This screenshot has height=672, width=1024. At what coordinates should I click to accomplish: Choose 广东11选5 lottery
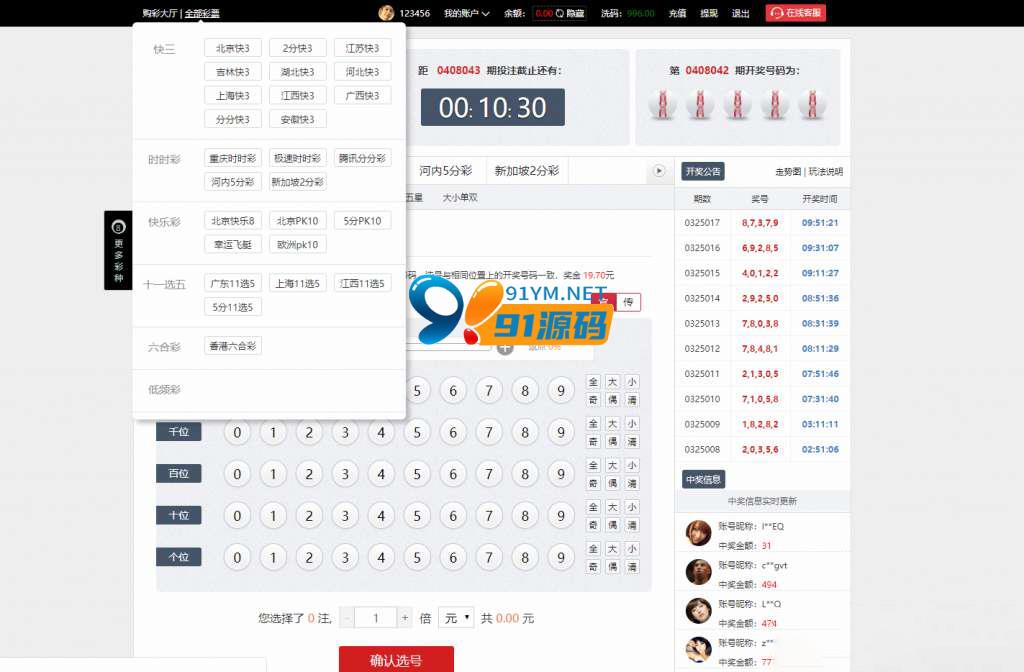(232, 283)
